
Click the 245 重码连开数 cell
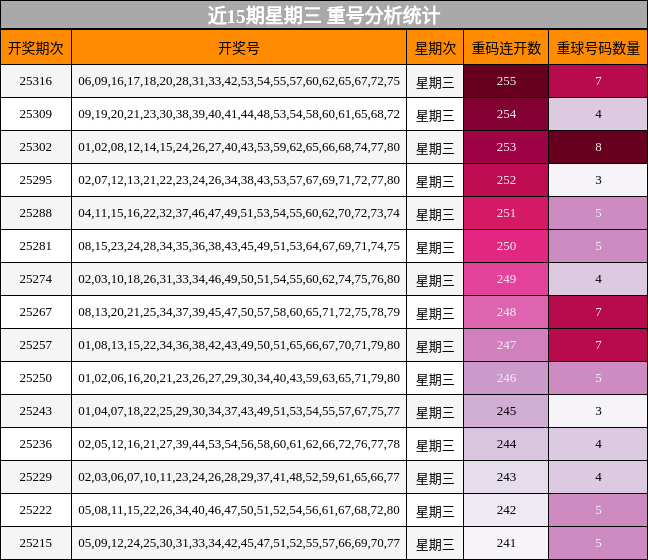(x=506, y=411)
